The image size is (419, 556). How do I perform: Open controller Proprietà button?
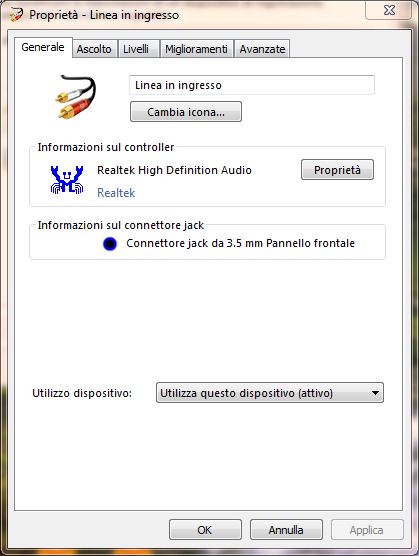click(x=337, y=170)
